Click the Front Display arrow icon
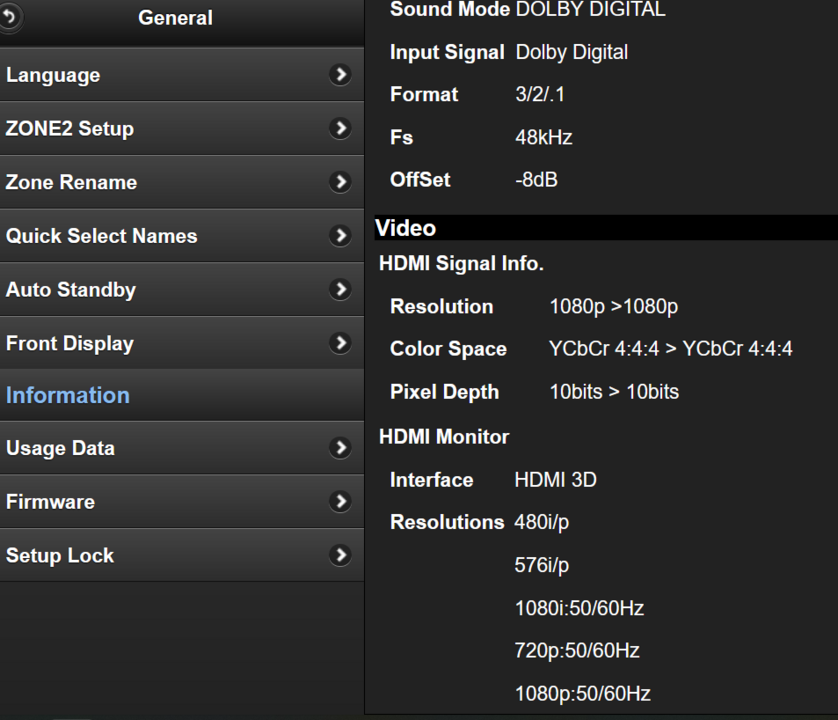The height and width of the screenshot is (720, 838). coord(341,343)
